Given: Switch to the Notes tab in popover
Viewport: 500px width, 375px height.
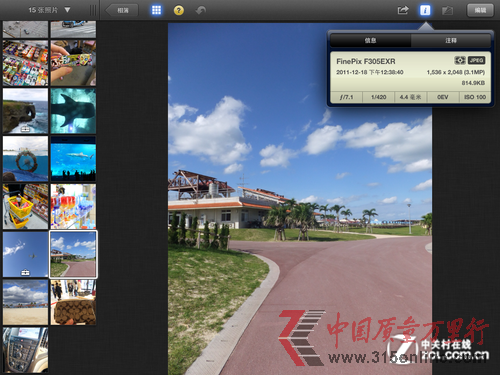Looking at the screenshot, I should click(x=451, y=40).
